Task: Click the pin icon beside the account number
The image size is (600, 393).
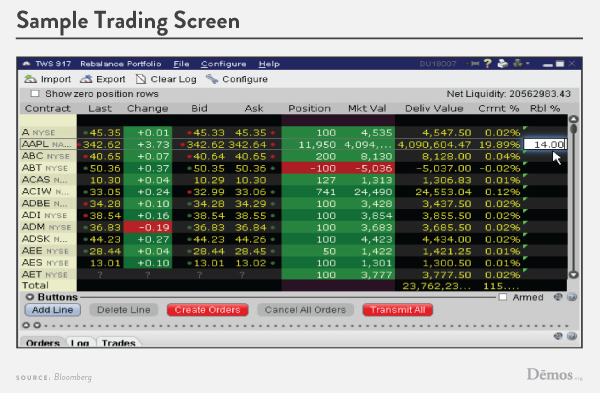Action: [x=473, y=64]
